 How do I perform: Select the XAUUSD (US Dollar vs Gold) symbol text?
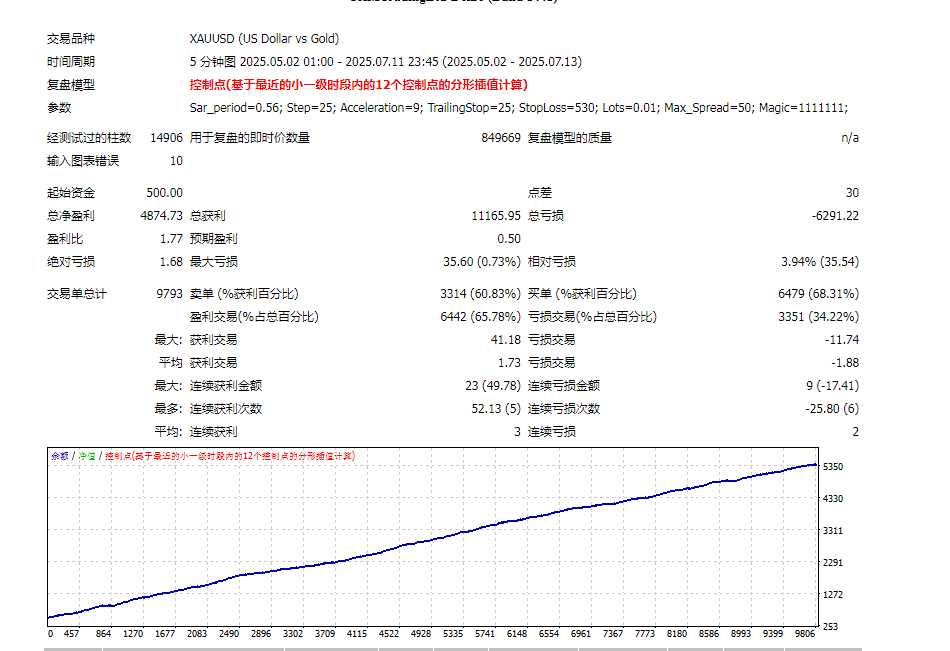pos(264,39)
